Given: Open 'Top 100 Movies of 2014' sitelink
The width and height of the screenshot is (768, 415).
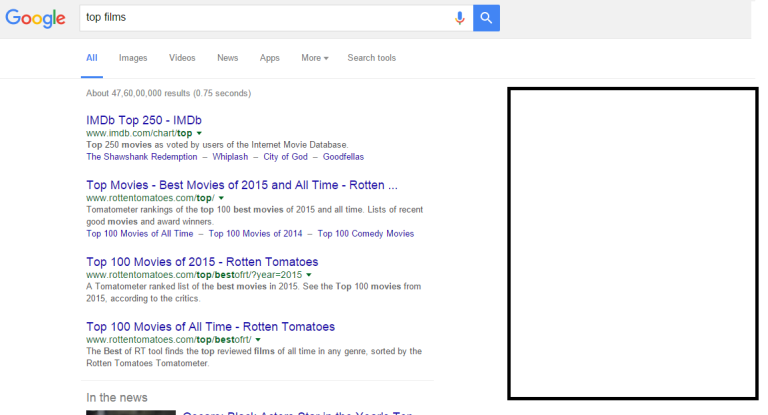Looking at the screenshot, I should [x=255, y=234].
